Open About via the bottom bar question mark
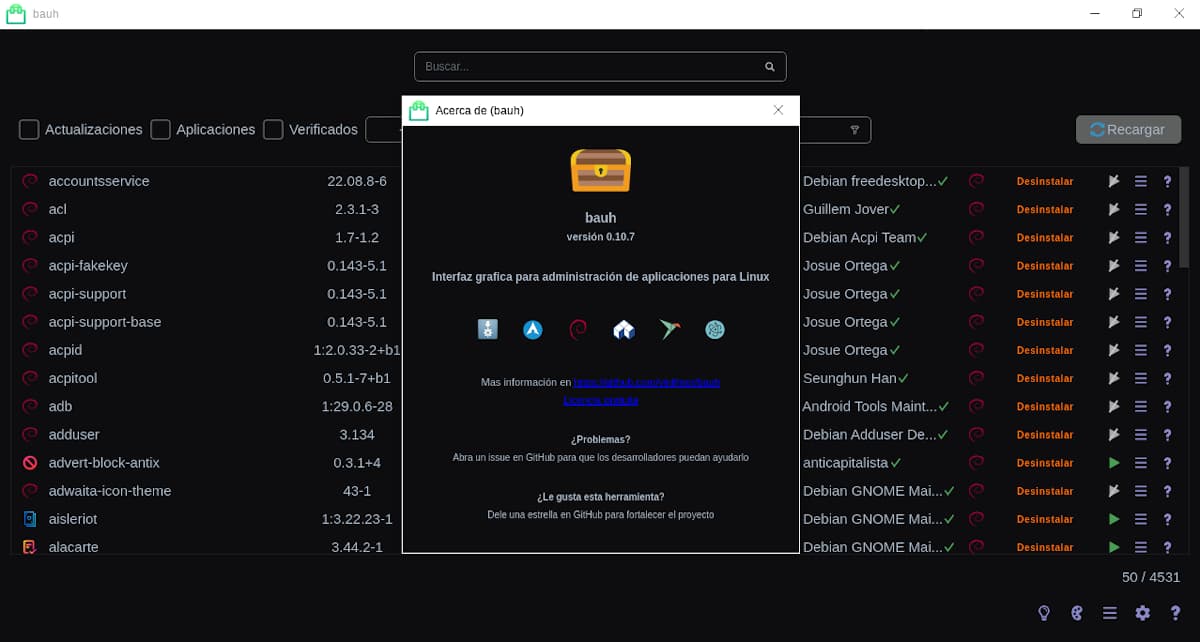 tap(1175, 613)
